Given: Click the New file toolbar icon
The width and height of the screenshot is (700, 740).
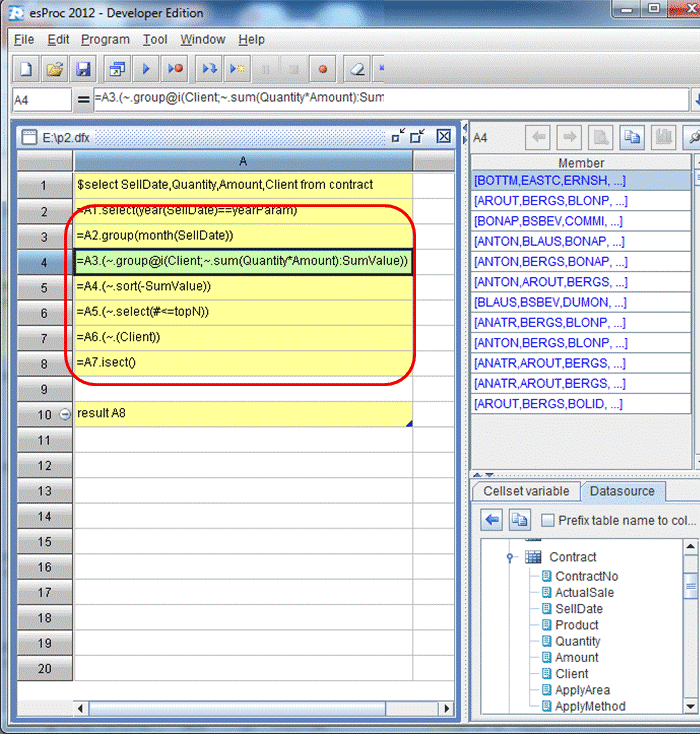Looking at the screenshot, I should (26, 69).
